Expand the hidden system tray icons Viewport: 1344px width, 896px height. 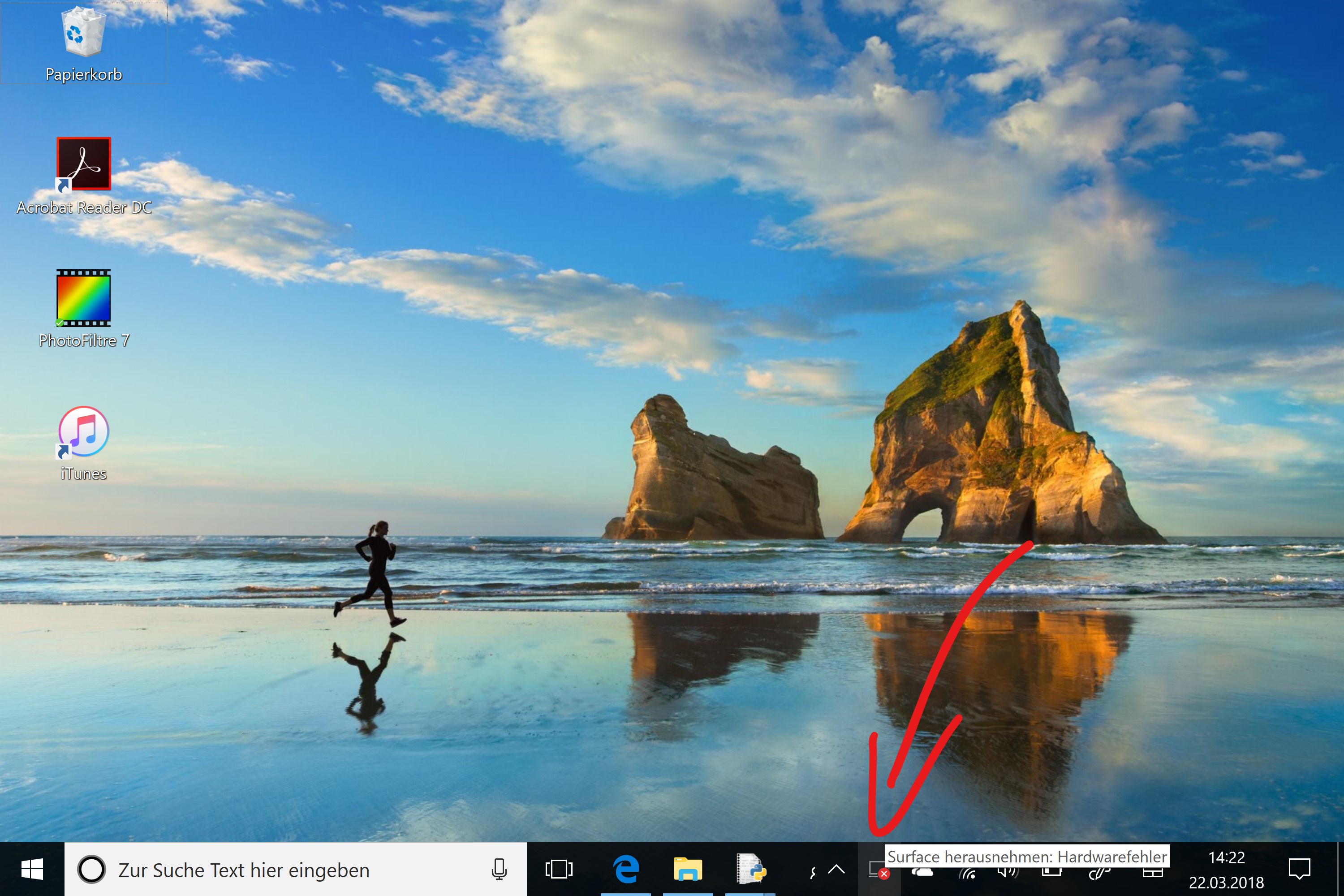pos(836,869)
